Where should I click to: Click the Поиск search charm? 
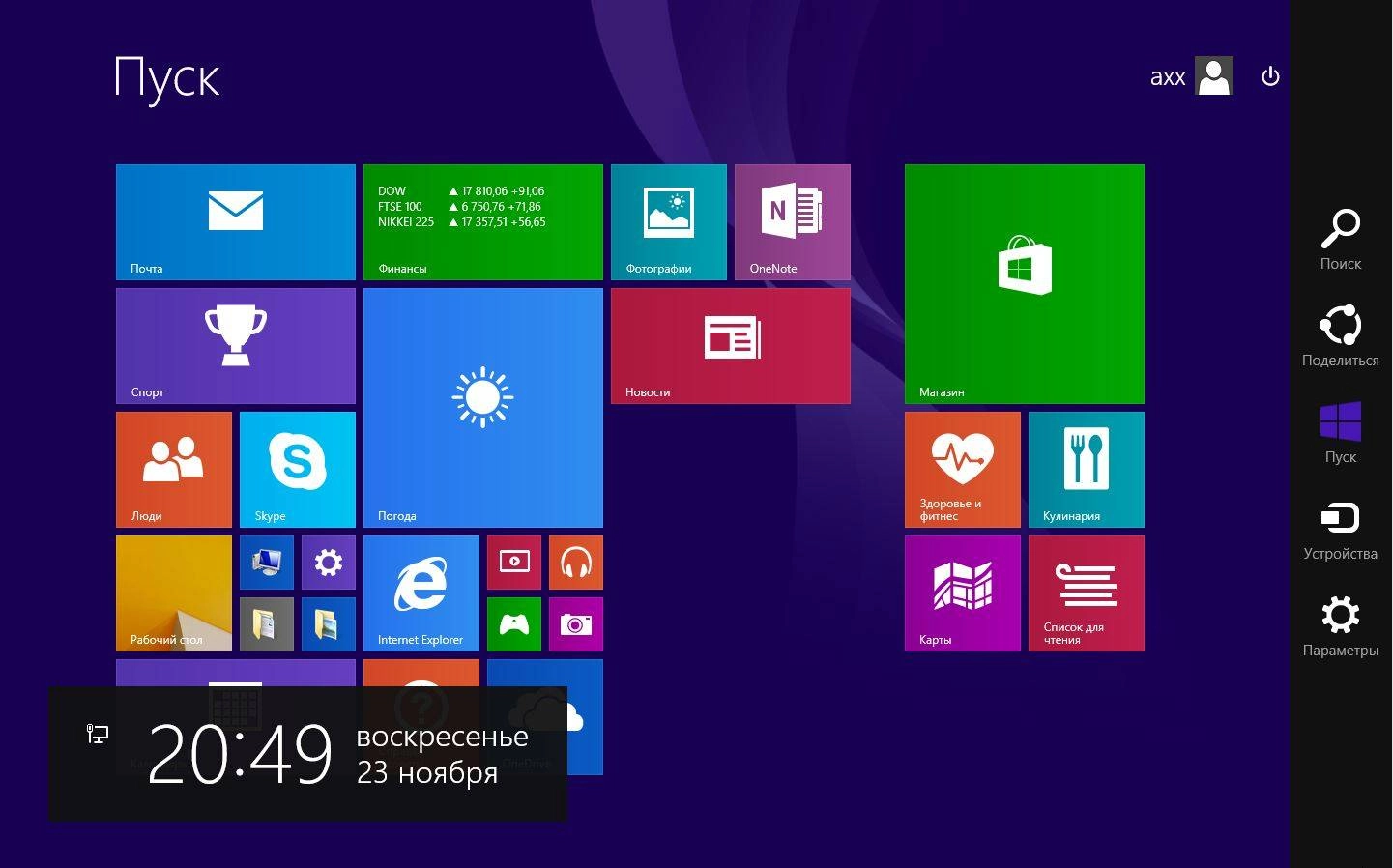coord(1341,239)
